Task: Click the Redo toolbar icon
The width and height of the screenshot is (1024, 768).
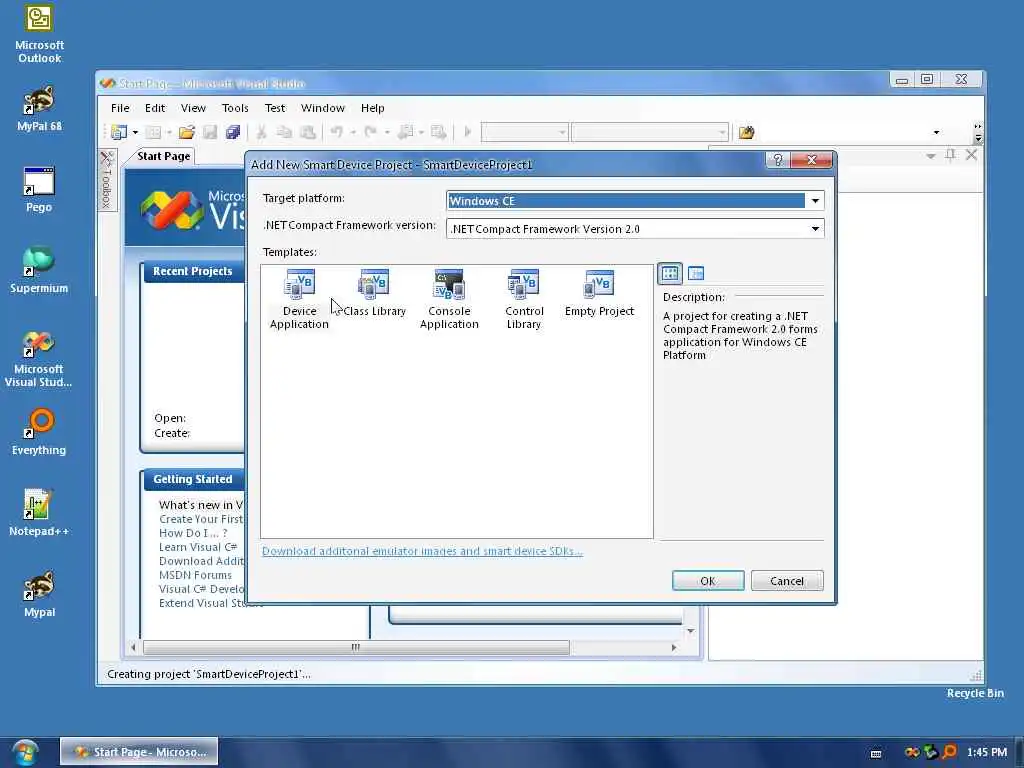Action: (x=370, y=133)
